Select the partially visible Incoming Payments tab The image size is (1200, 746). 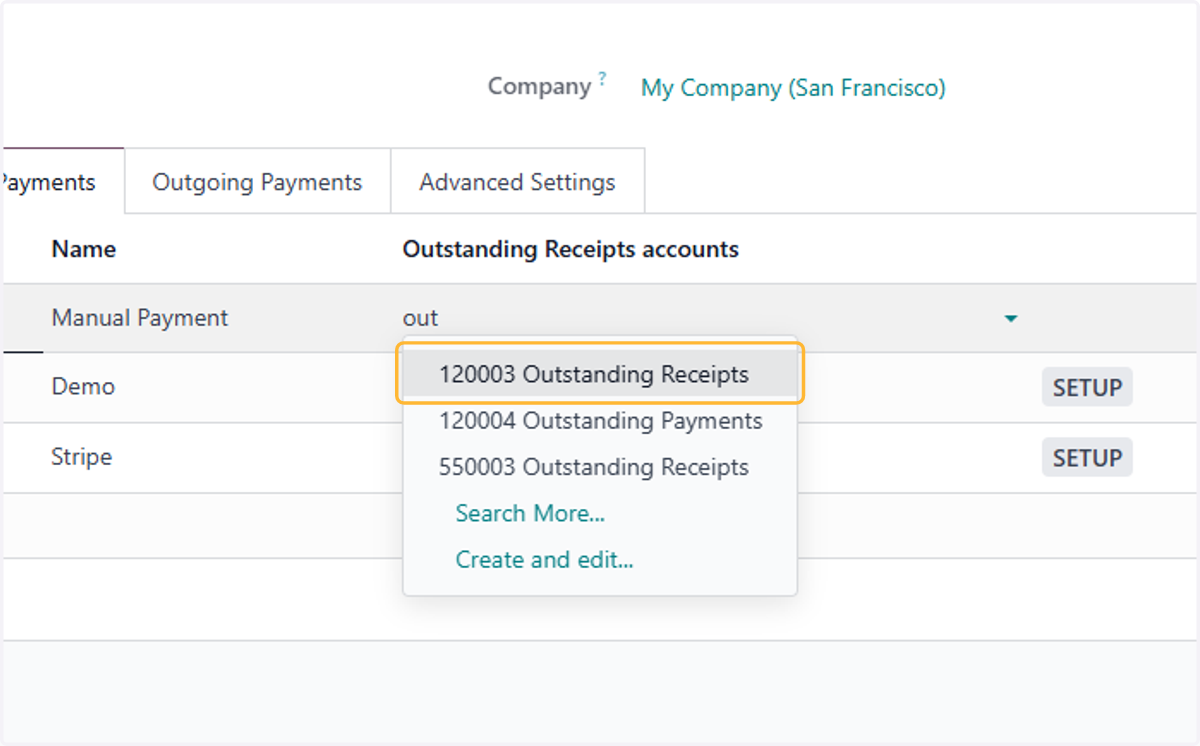tap(62, 182)
